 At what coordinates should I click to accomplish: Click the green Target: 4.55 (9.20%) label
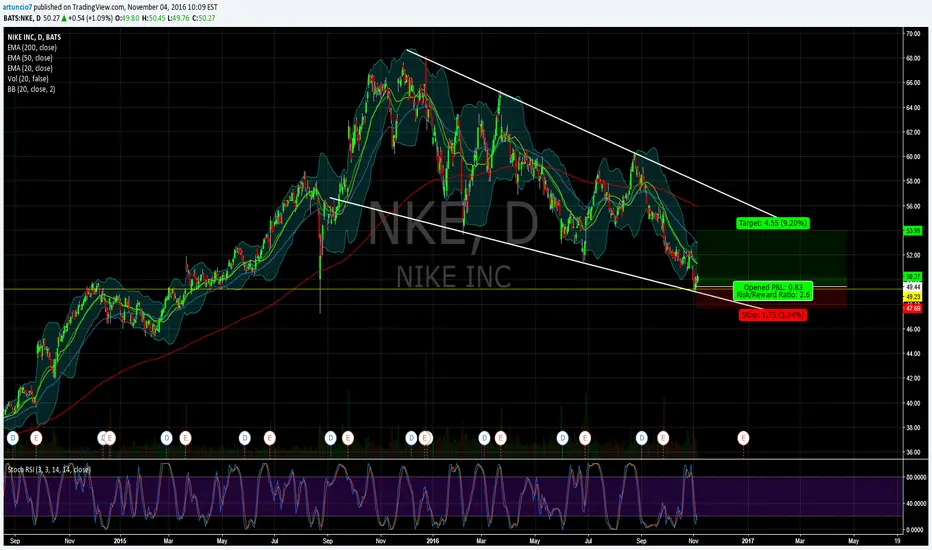pyautogui.click(x=772, y=223)
